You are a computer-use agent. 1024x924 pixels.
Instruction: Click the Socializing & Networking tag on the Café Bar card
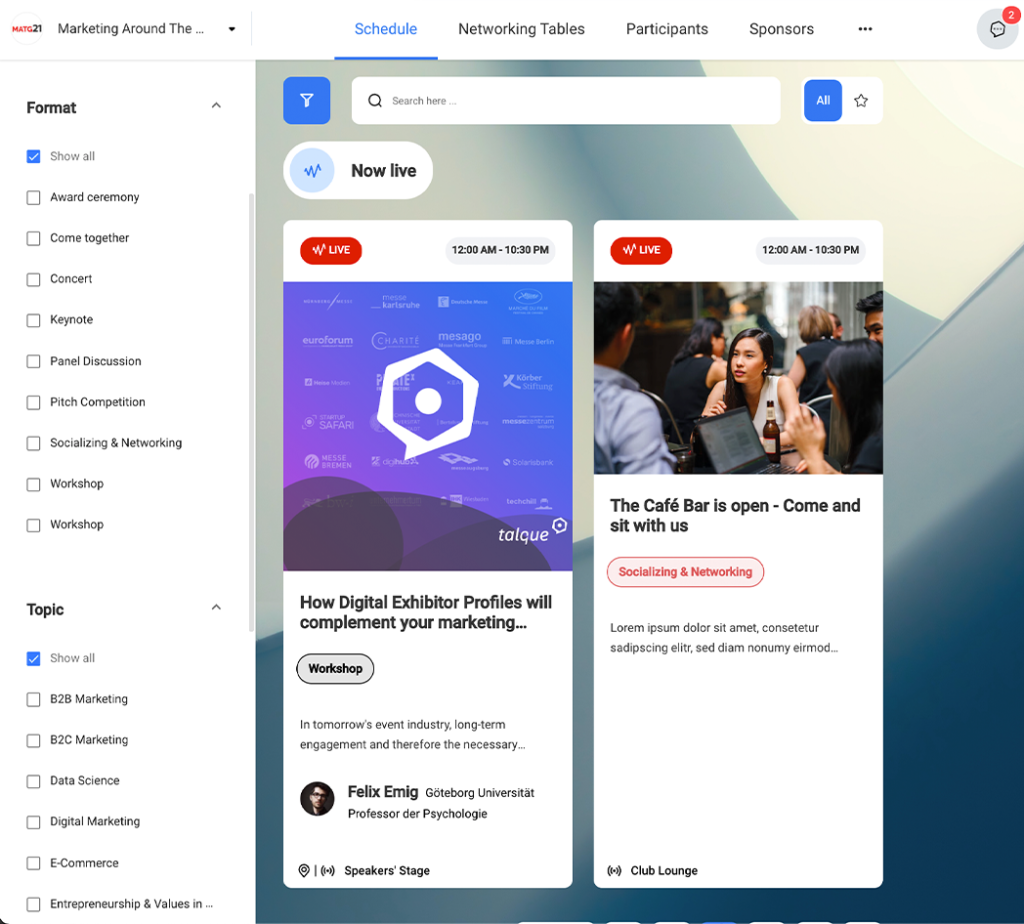pyautogui.click(x=685, y=572)
